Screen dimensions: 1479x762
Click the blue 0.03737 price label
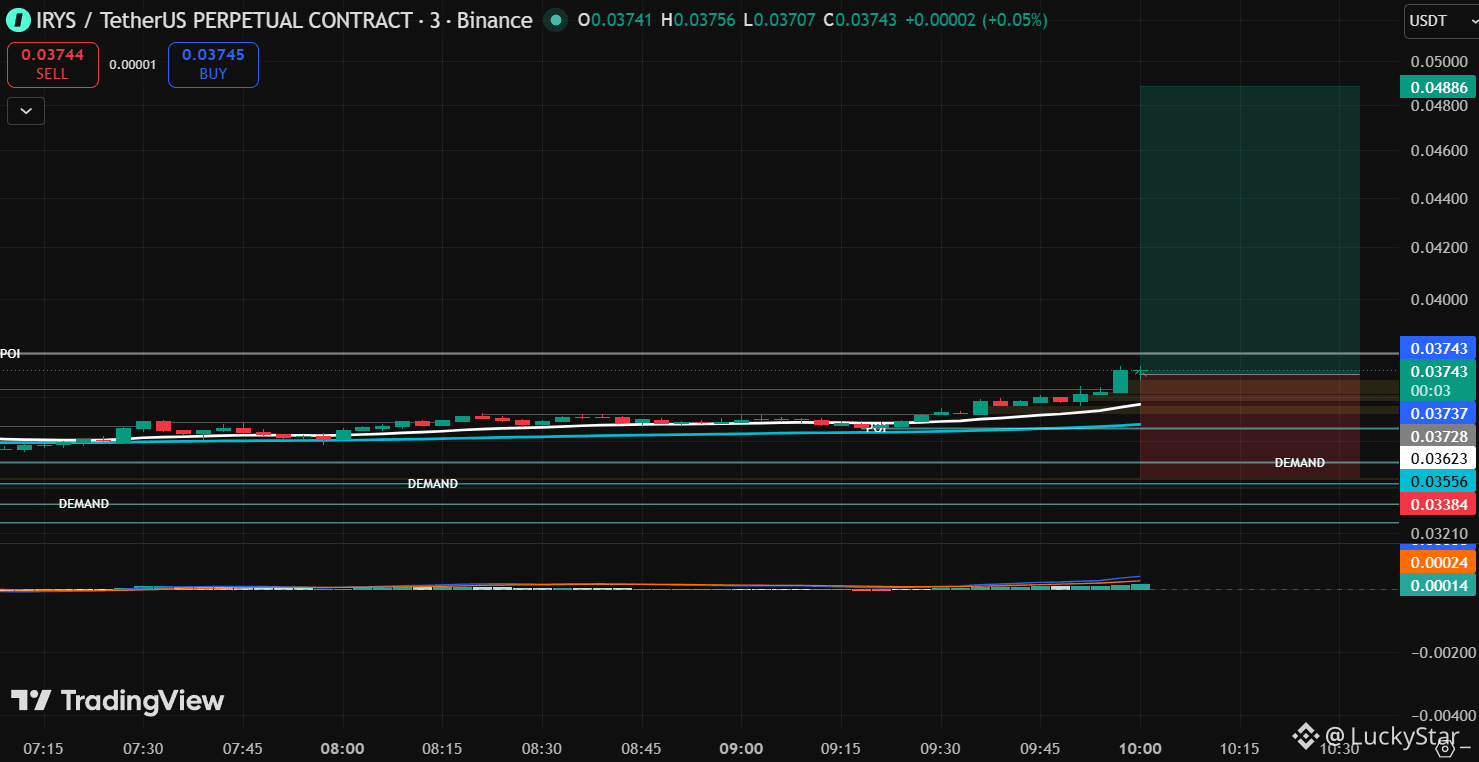click(x=1439, y=413)
